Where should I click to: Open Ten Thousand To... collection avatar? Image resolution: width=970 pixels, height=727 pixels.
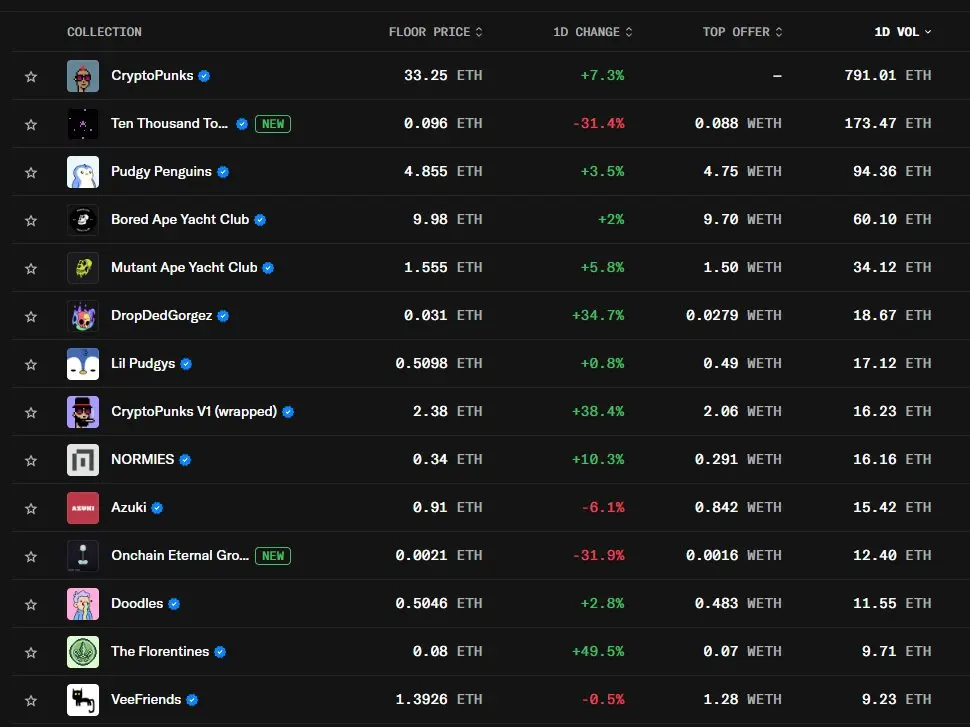pos(83,124)
